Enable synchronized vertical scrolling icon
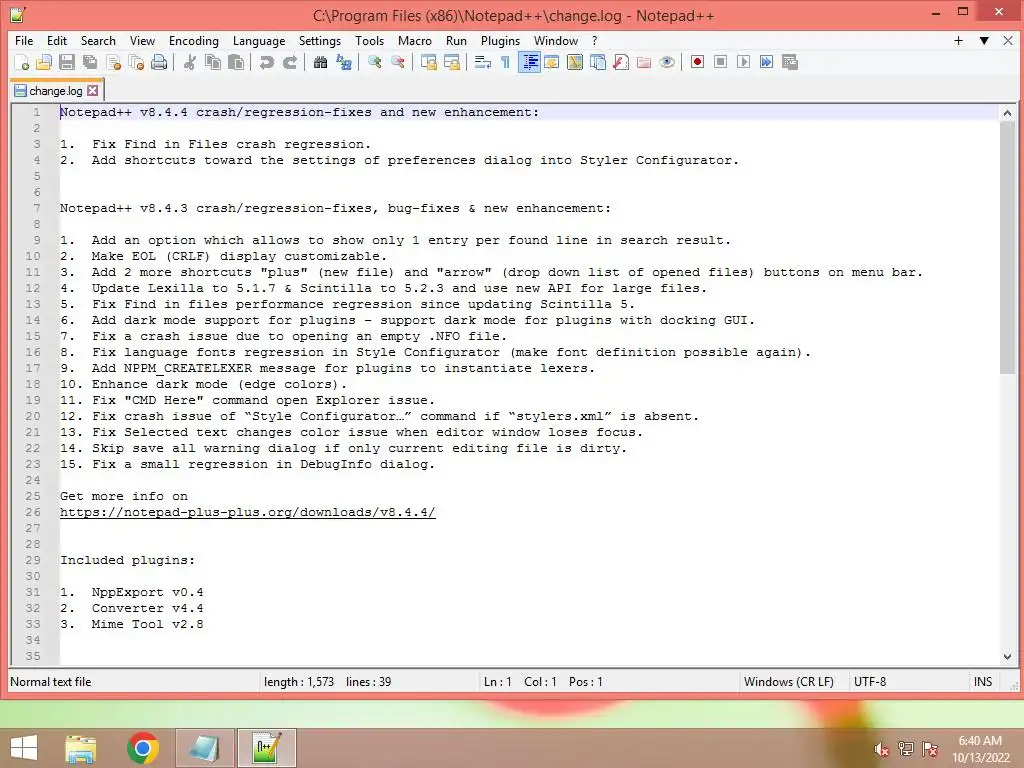The image size is (1024, 768). click(428, 63)
